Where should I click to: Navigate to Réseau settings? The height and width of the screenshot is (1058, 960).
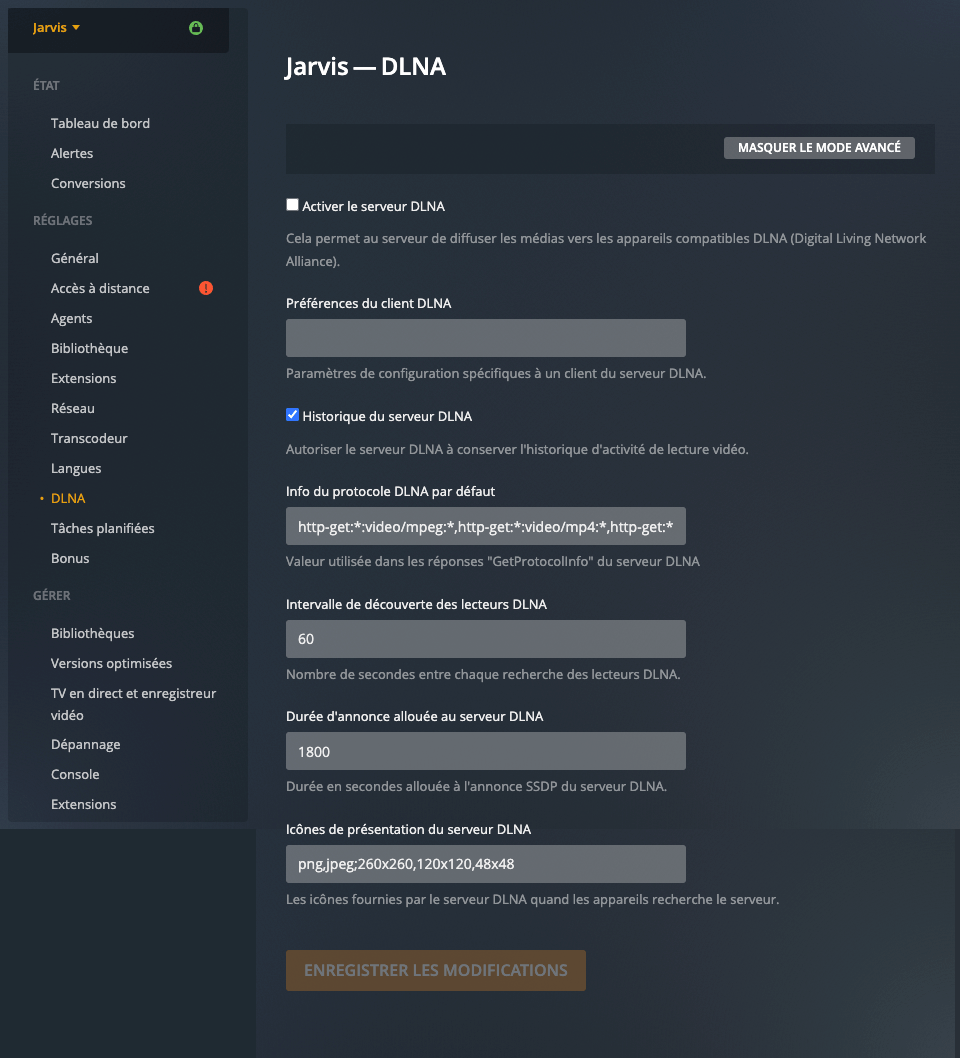click(73, 408)
